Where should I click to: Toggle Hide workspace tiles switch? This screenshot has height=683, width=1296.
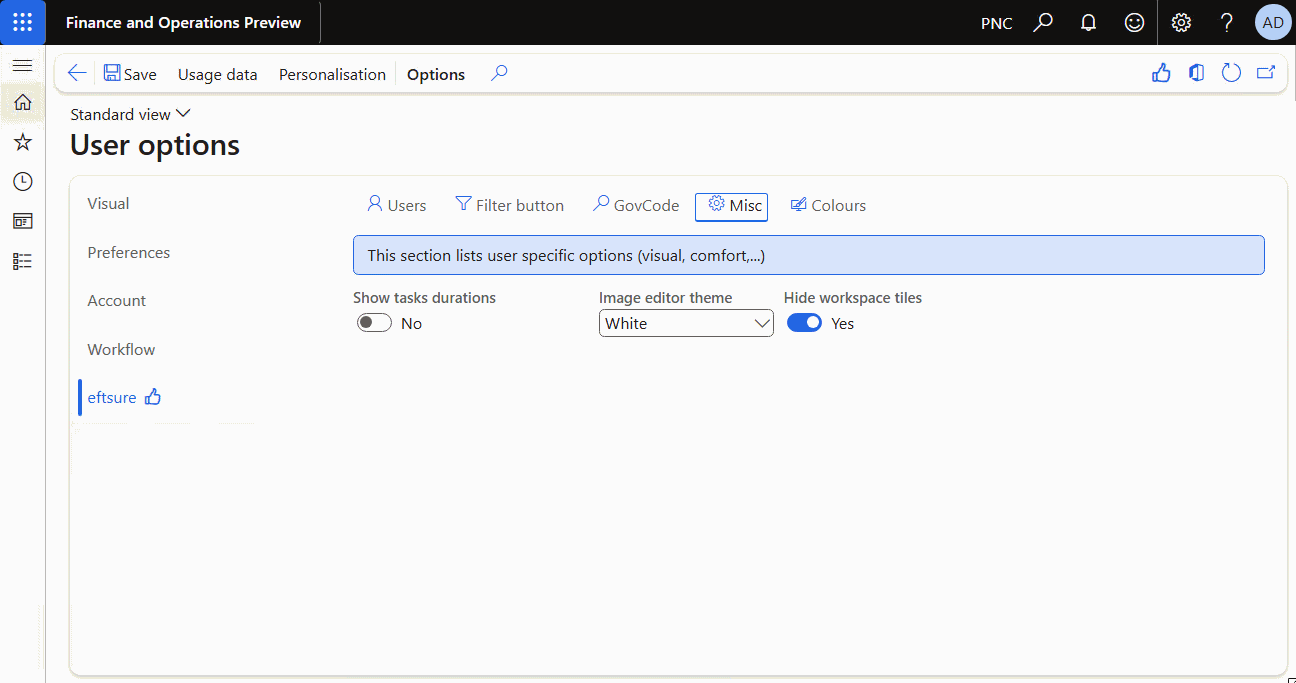click(x=804, y=323)
